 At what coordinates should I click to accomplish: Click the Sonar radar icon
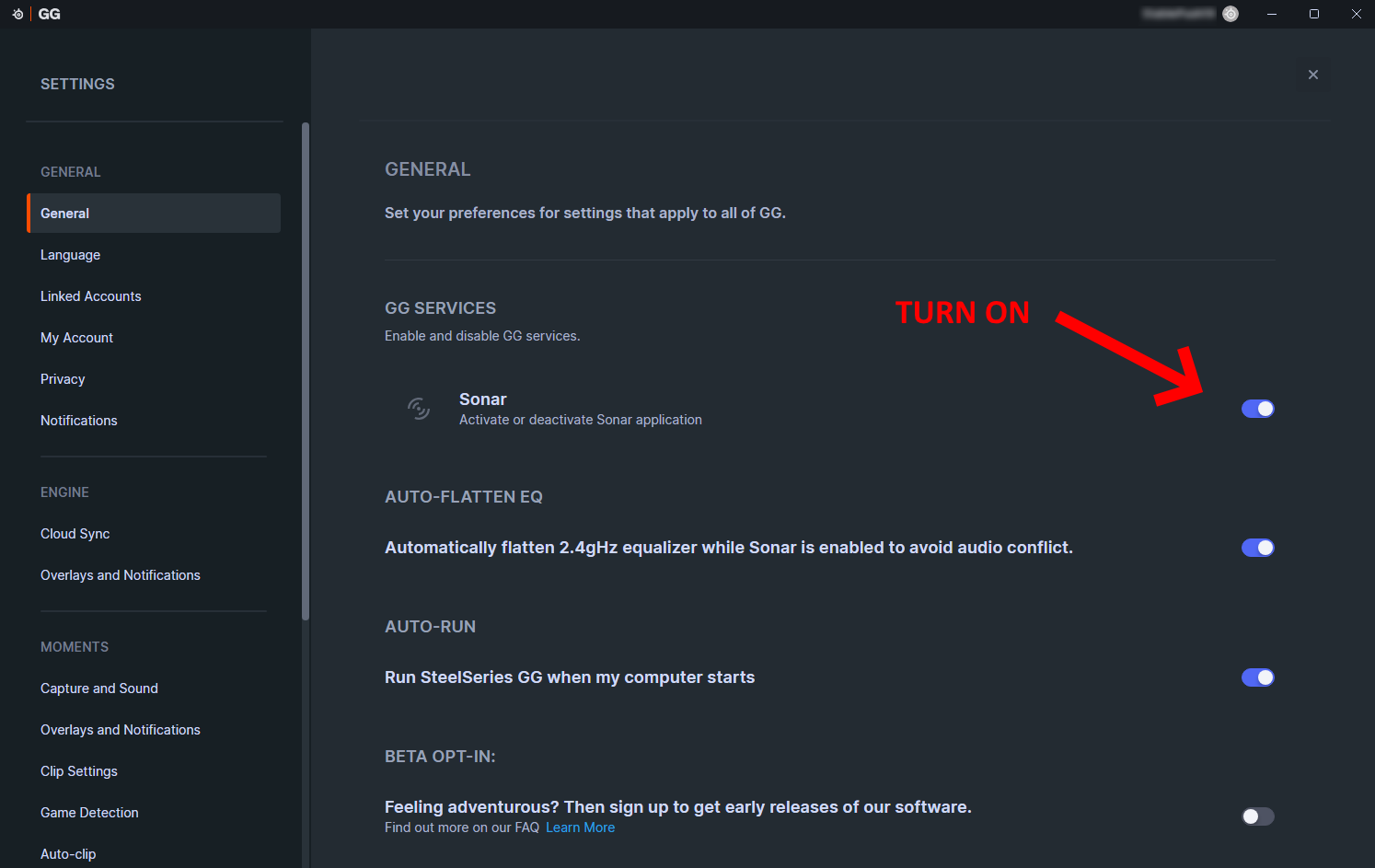[x=419, y=409]
